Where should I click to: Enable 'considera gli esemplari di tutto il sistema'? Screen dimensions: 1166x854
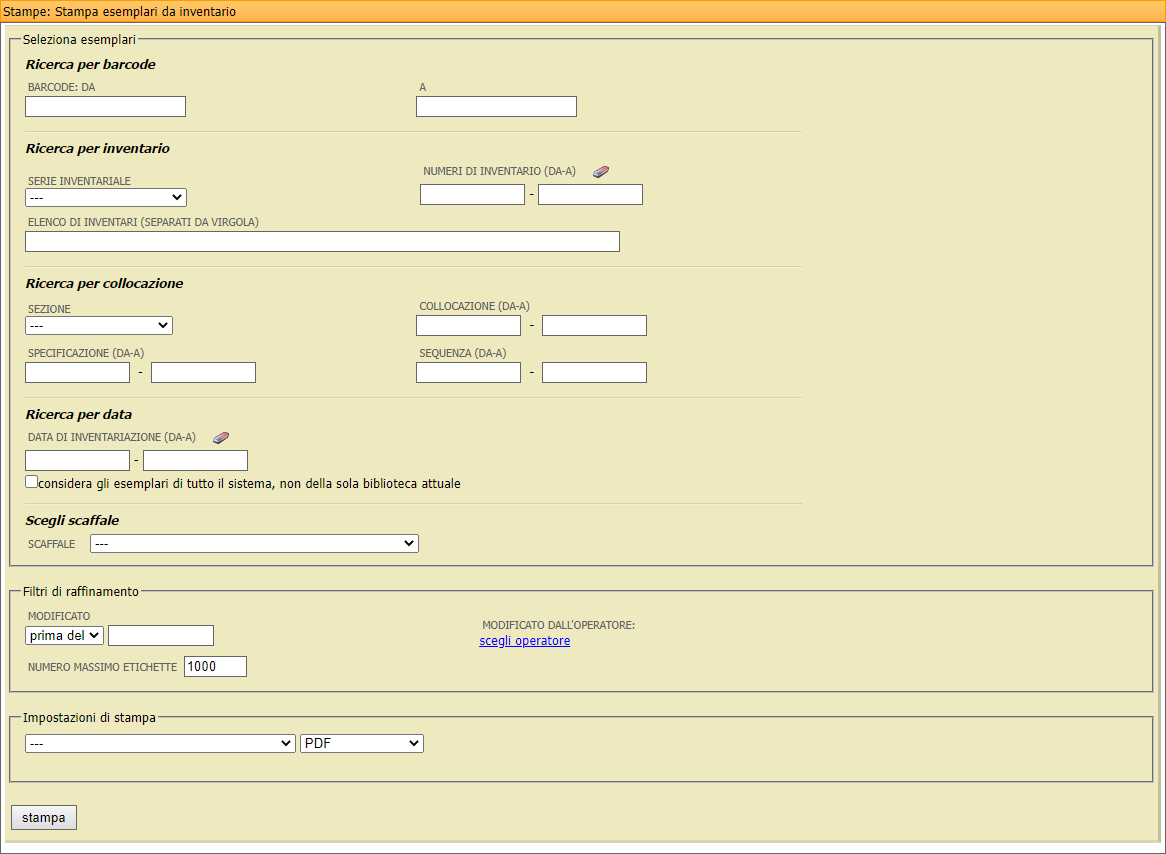tap(31, 481)
